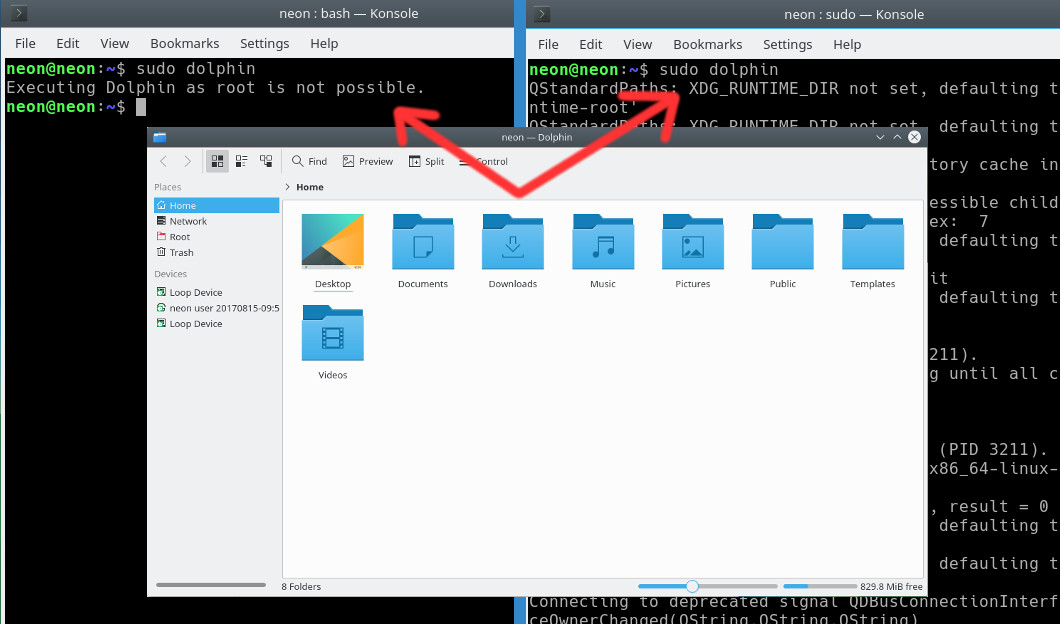Image resolution: width=1060 pixels, height=624 pixels.
Task: Open the Find search bar
Action: coord(308,161)
